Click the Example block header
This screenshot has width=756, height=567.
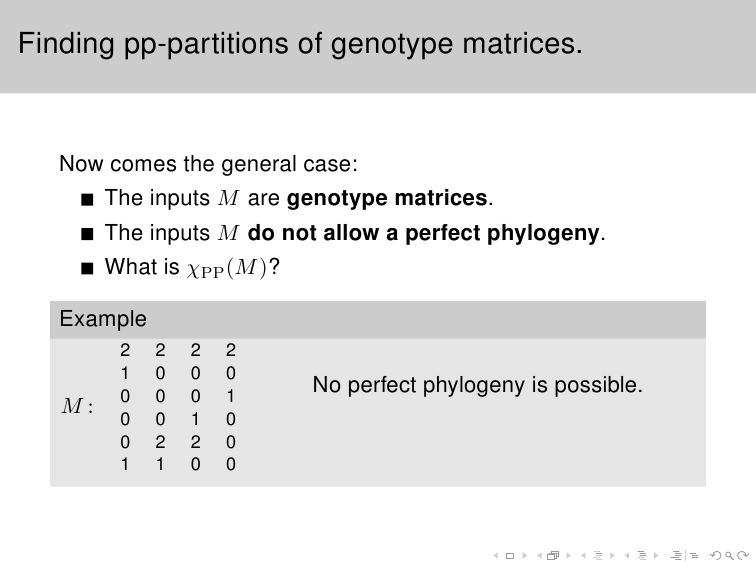coord(378,319)
